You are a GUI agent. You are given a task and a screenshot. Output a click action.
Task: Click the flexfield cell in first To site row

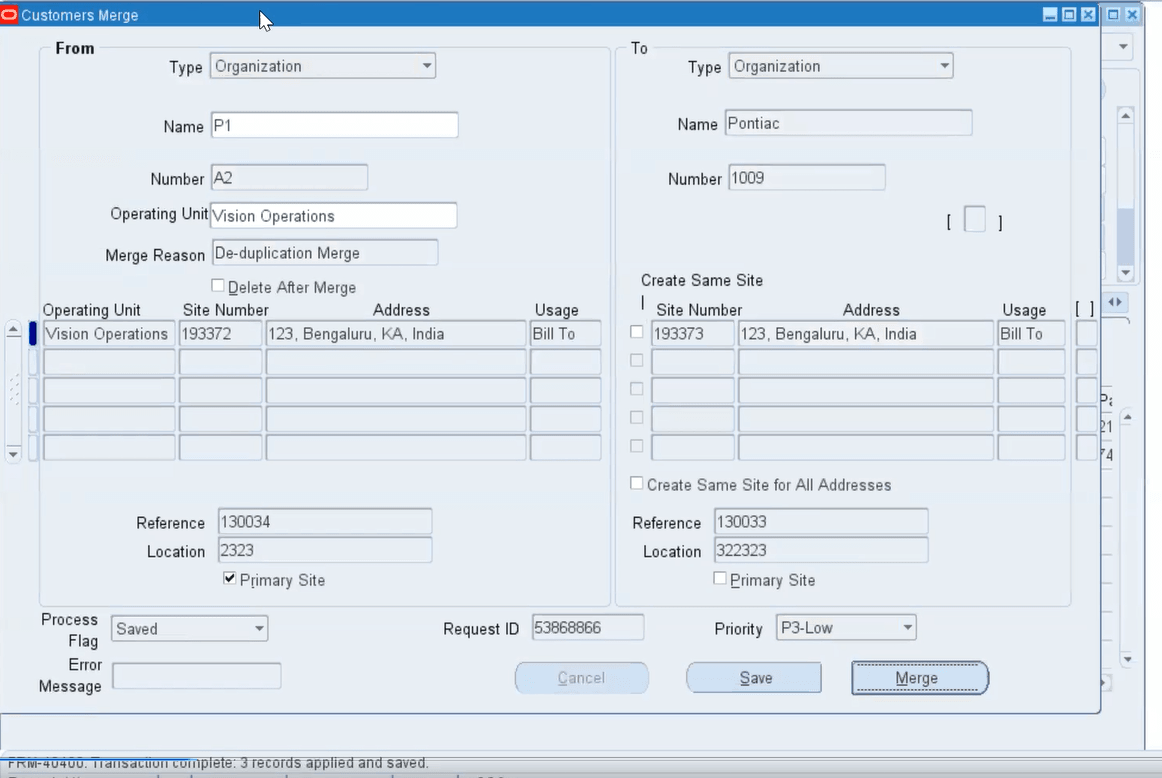tap(1086, 333)
